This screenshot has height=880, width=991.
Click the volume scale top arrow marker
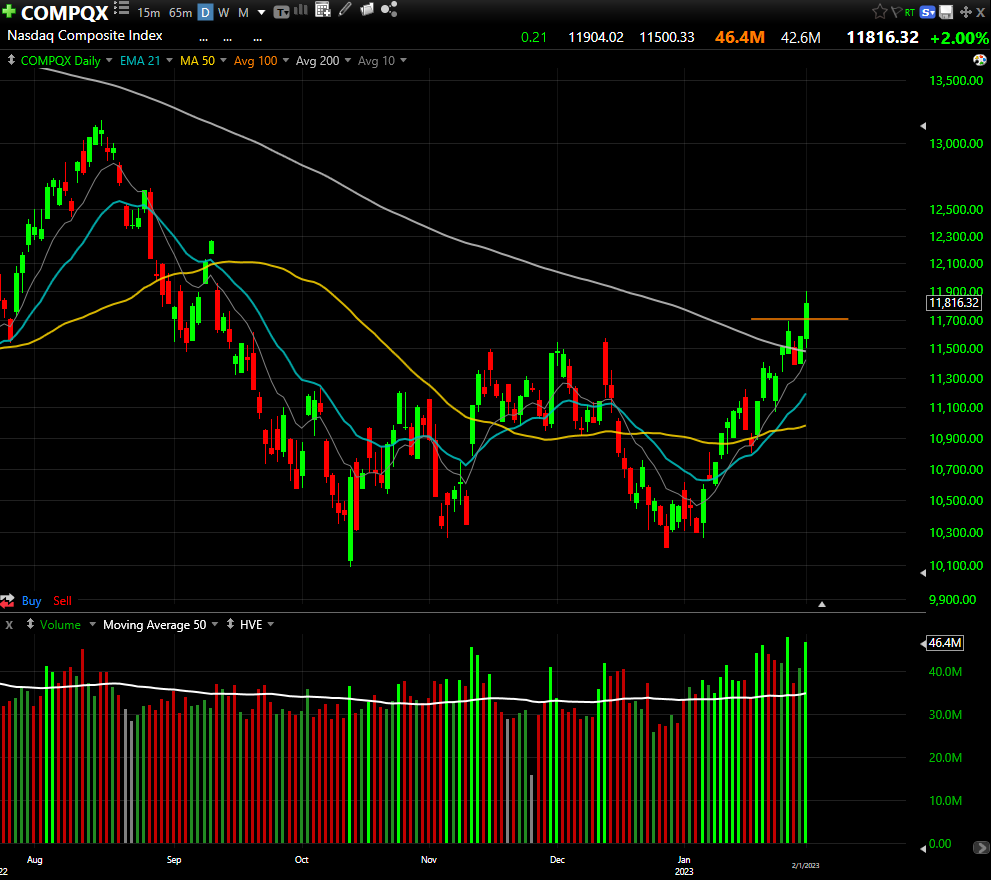(x=923, y=644)
